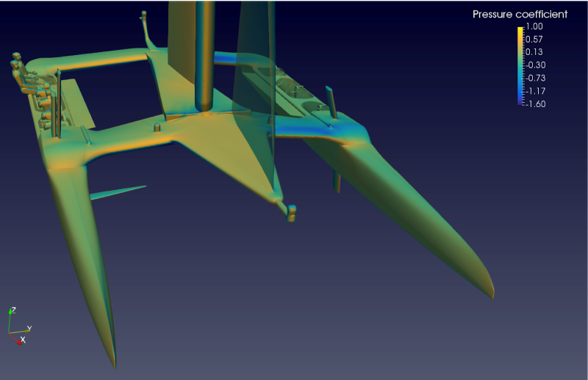Viewport: 588px width, 380px height.
Task: Click the -1.60 legend minimum label
Action: pos(535,104)
